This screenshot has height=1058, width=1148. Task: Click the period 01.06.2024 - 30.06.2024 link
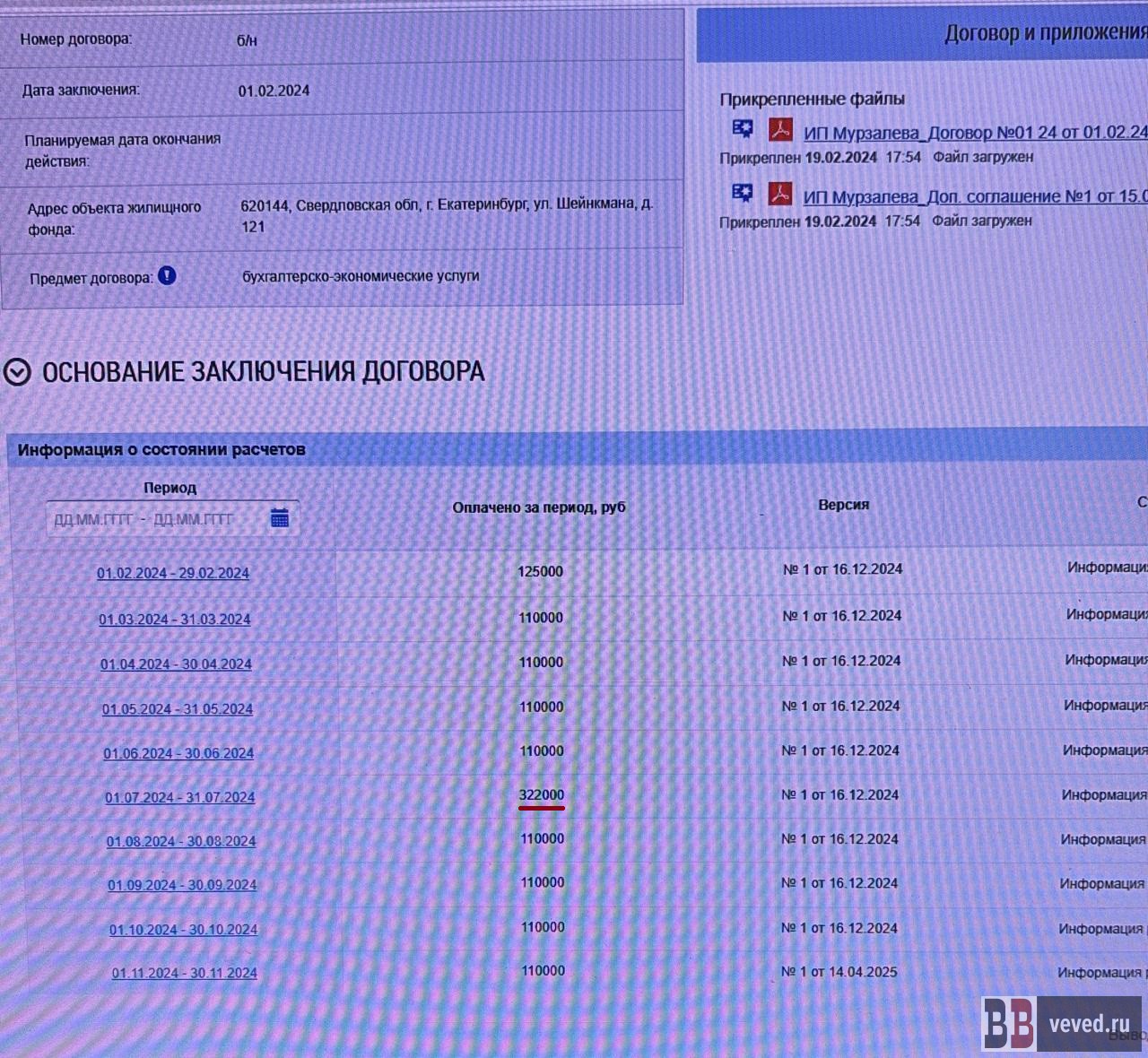pos(178,753)
